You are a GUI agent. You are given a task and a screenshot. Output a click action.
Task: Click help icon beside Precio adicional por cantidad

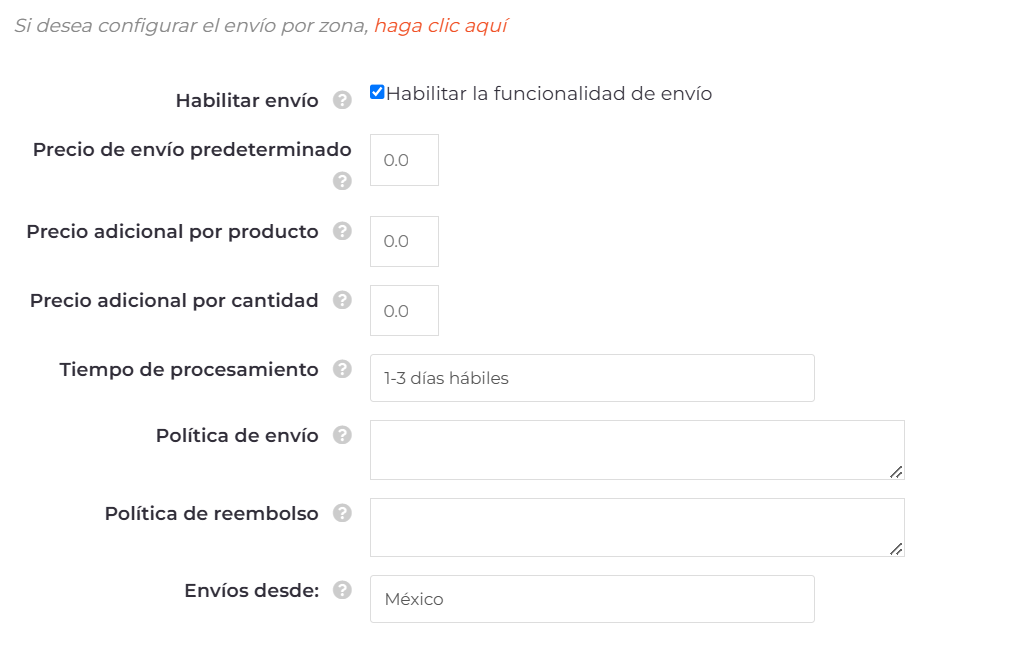tap(342, 300)
